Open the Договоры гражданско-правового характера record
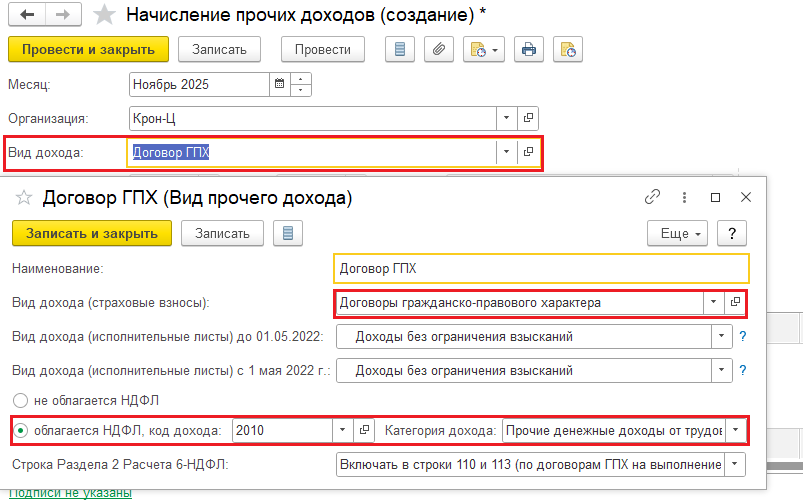This screenshot has width=803, height=501. 735,302
